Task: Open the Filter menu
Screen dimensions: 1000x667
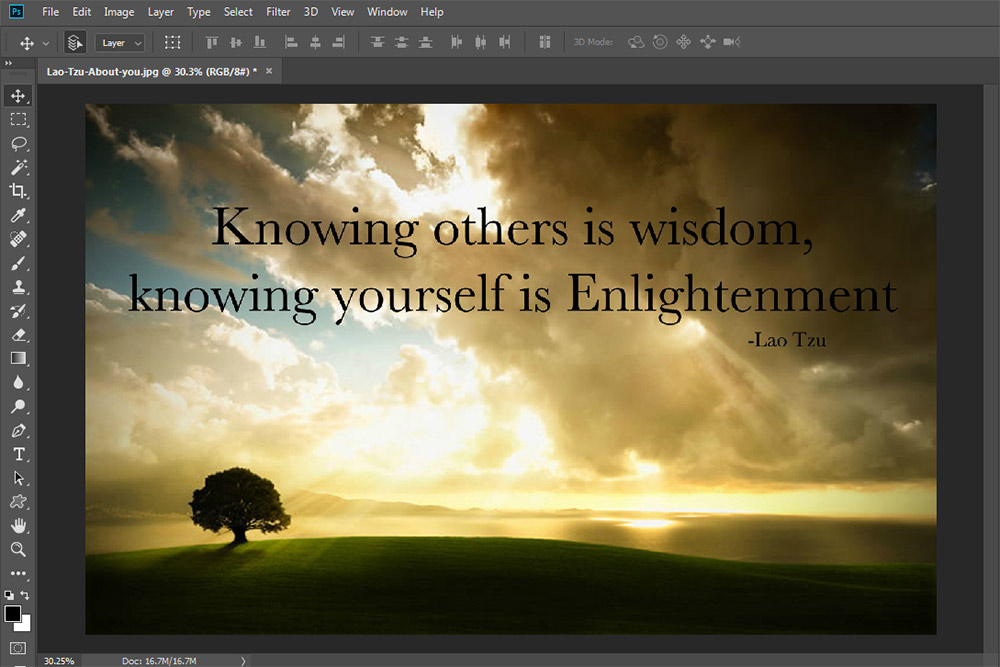Action: [x=278, y=11]
